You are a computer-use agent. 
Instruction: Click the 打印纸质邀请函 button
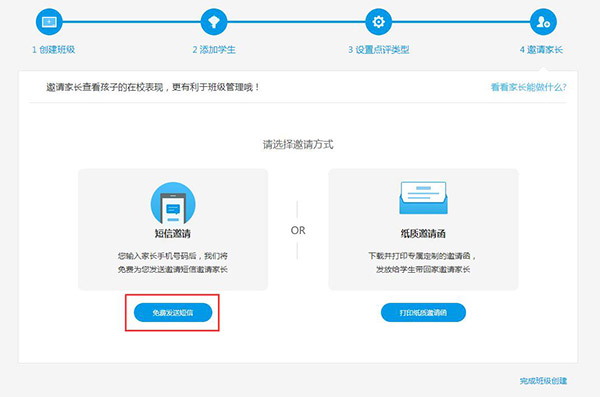[423, 312]
